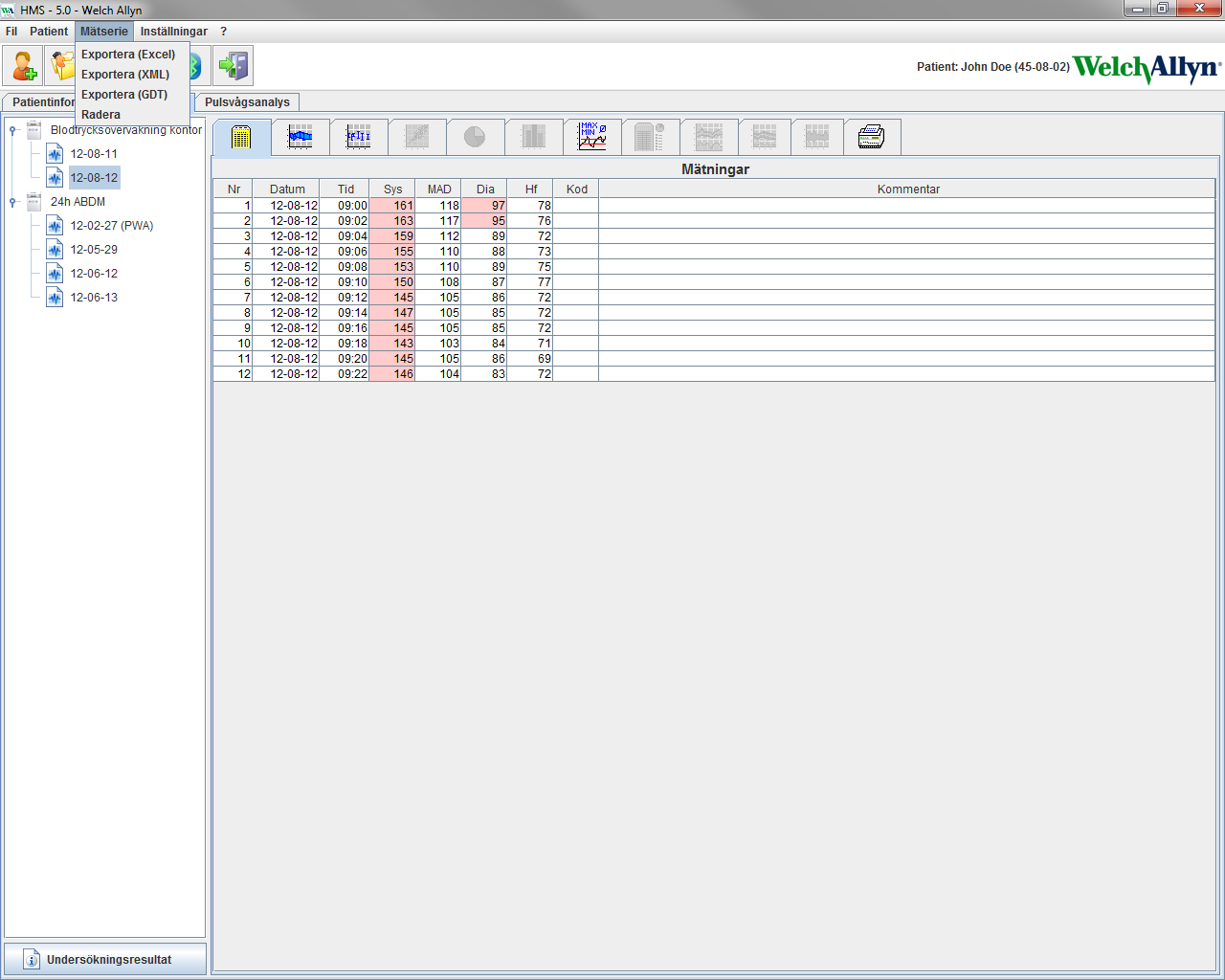Open the third greyed trend chart tab
Image resolution: width=1225 pixels, height=980 pixels.
pos(817,137)
